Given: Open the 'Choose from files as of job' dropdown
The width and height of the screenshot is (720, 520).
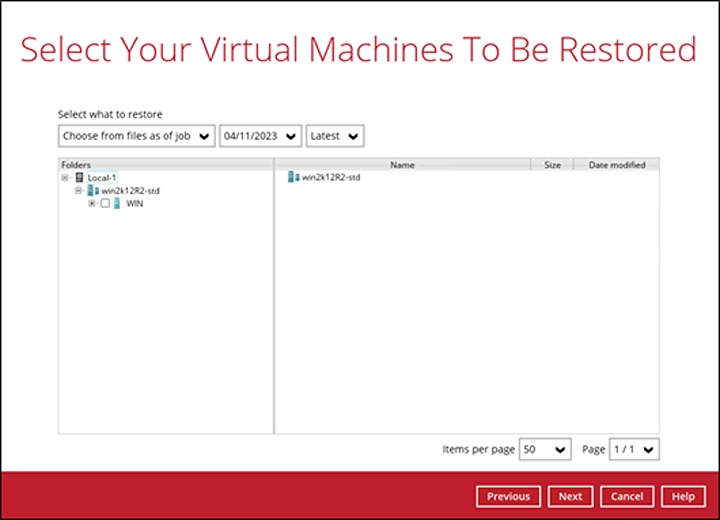Looking at the screenshot, I should pyautogui.click(x=137, y=135).
